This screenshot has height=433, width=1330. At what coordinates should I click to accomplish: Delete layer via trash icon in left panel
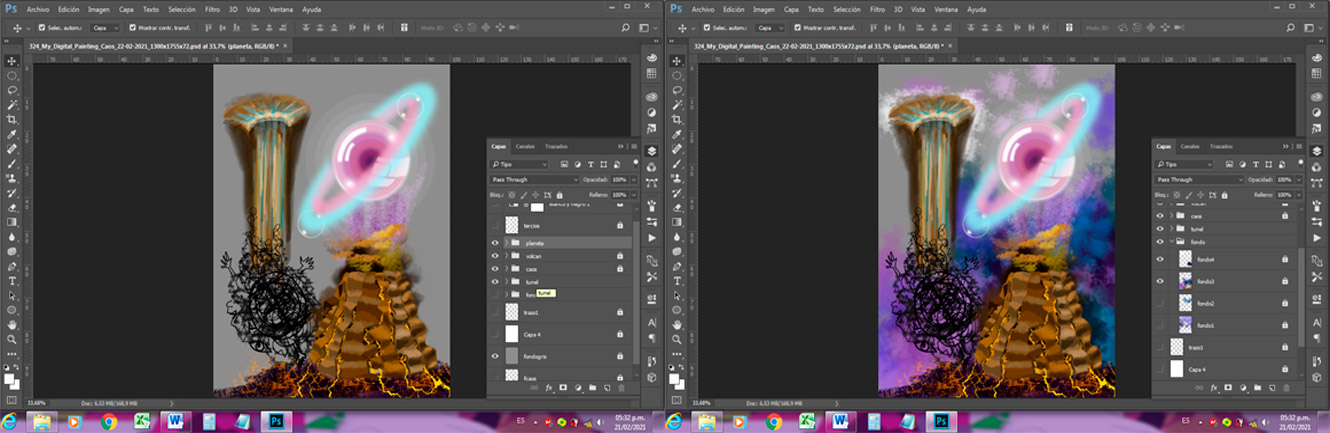tap(621, 386)
